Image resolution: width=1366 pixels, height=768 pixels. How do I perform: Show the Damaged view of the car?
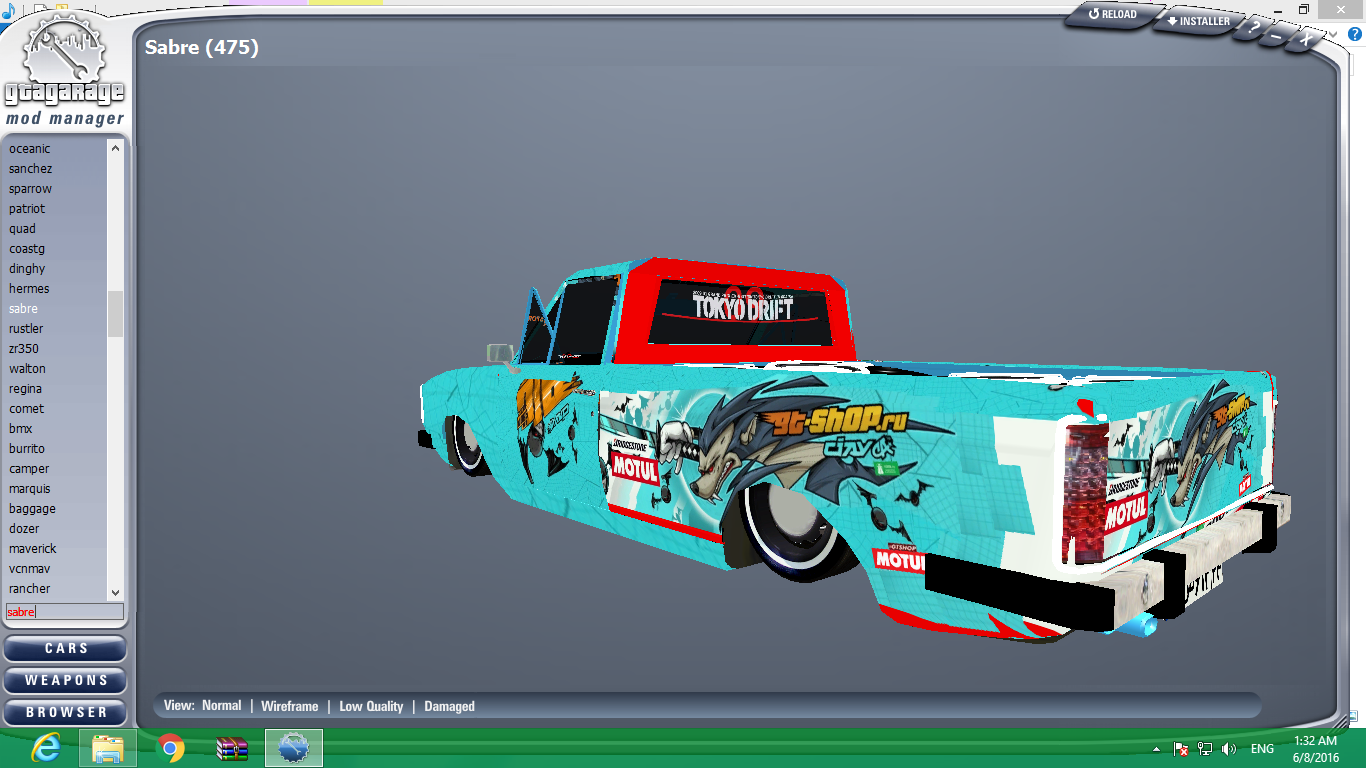tap(449, 706)
